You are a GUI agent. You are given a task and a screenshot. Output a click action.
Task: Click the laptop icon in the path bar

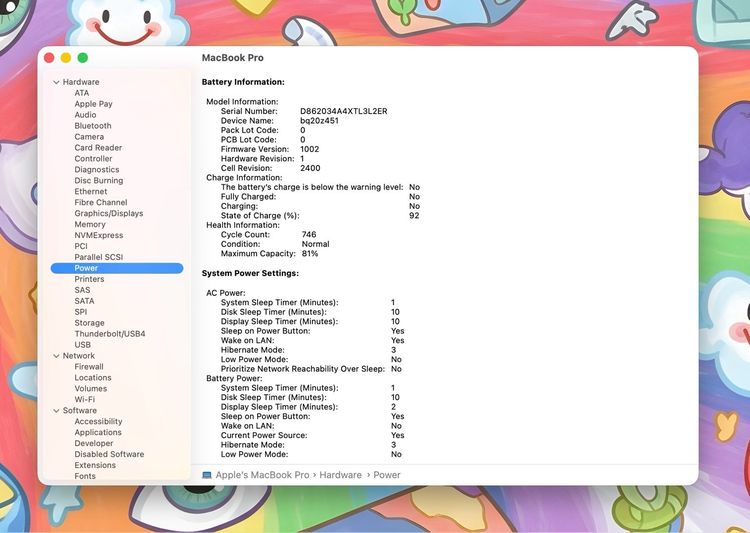207,475
